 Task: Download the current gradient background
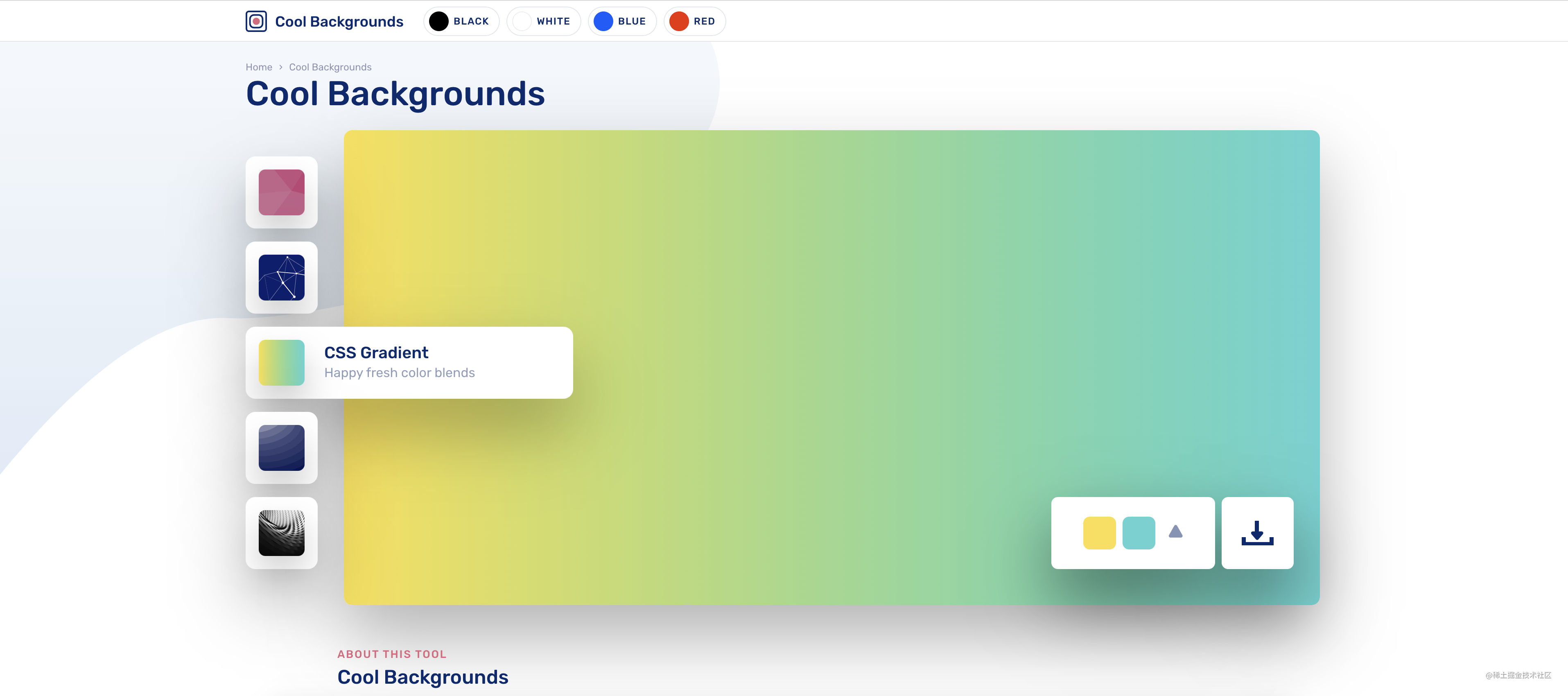point(1257,533)
